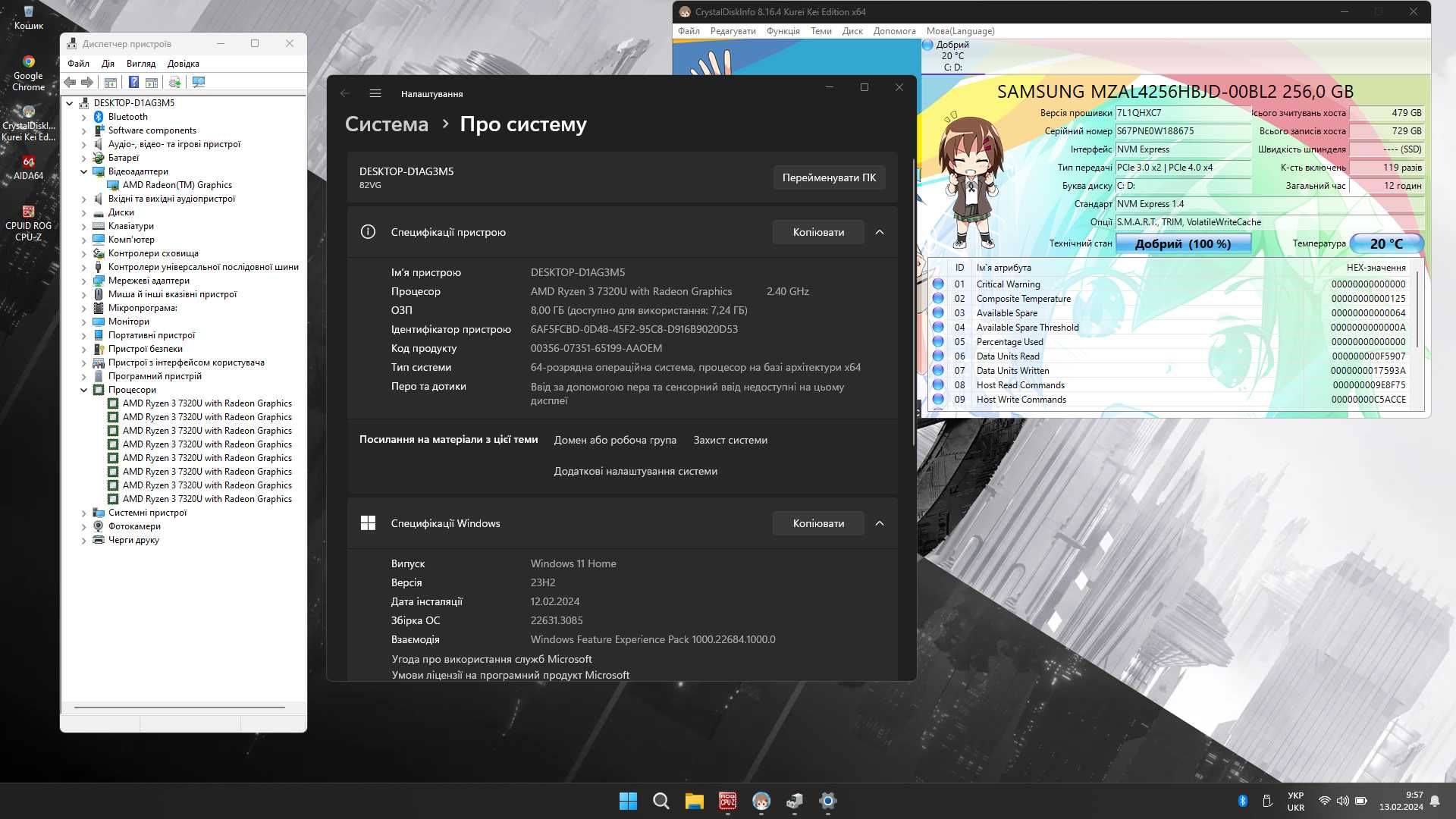Open AIDA64 desktop shortcut
The image size is (1456, 819).
click(x=28, y=168)
